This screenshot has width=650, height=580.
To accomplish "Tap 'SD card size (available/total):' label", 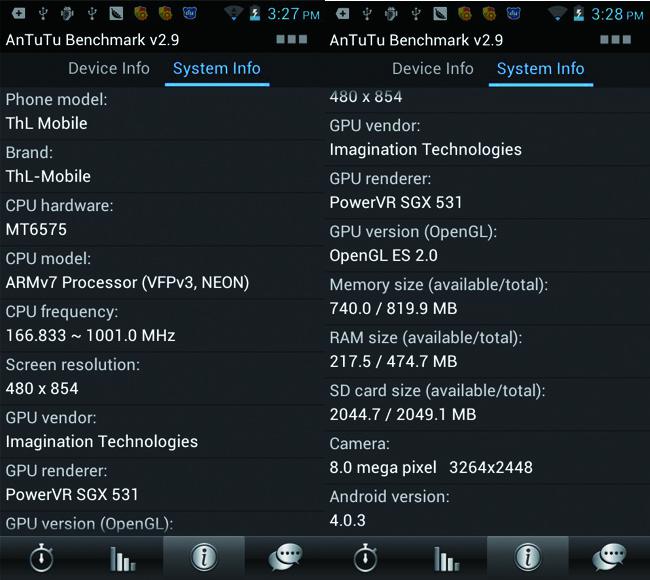I will pos(437,391).
